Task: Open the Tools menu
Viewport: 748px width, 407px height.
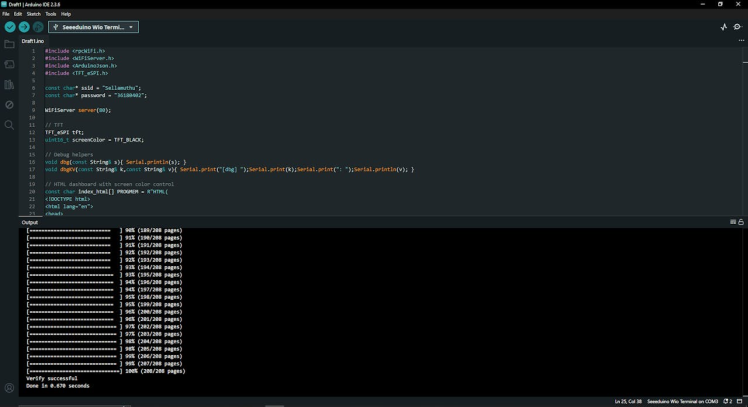Action: pos(51,14)
